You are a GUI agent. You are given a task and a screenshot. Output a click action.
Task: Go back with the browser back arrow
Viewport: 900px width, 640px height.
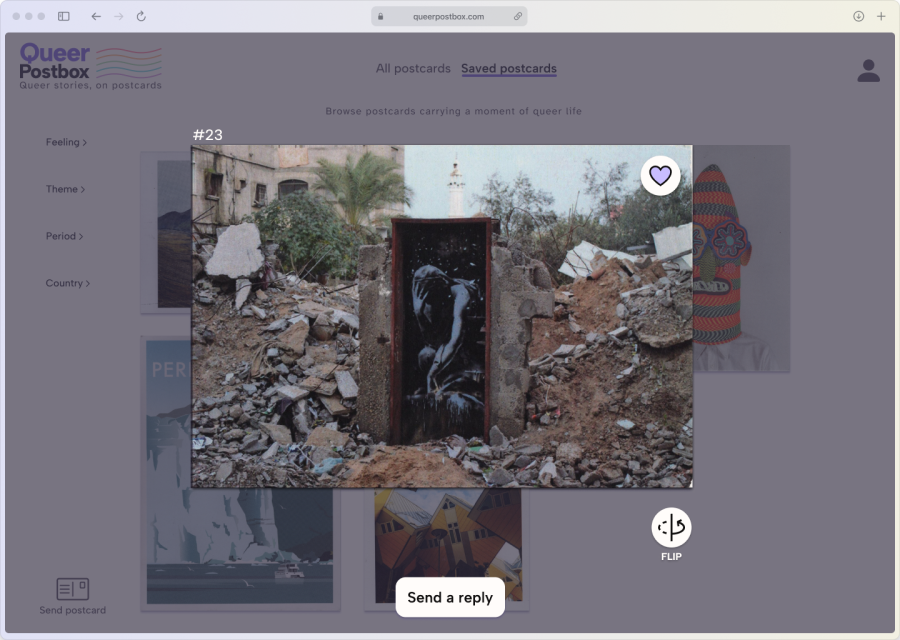point(96,17)
